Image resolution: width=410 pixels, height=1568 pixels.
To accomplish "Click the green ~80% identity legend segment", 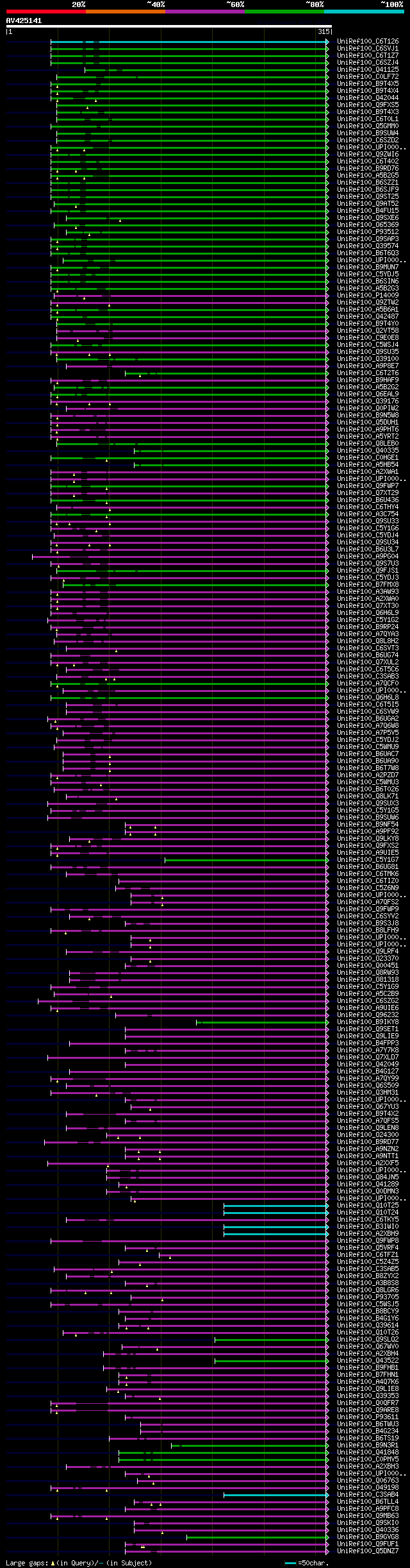I will (x=284, y=12).
